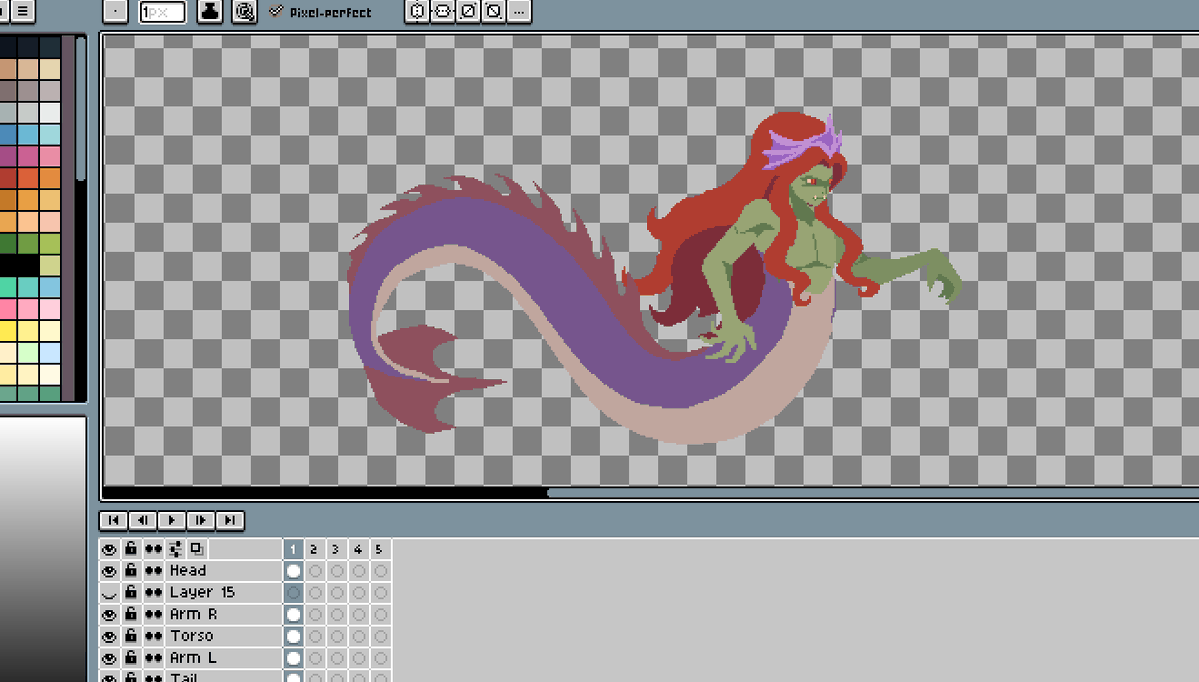The width and height of the screenshot is (1199, 682).
Task: Toggle continuous cels on Layer 15
Action: coord(153,593)
